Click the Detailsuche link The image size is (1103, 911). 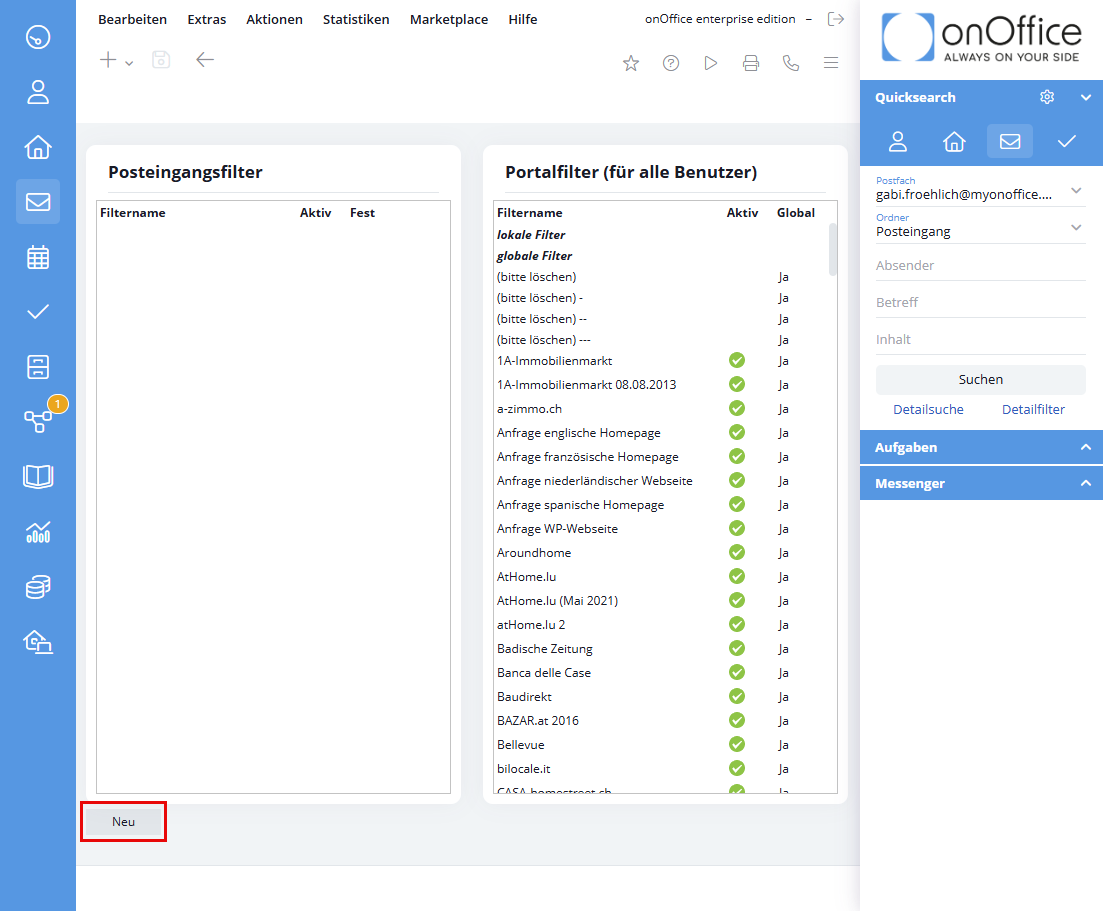[x=928, y=409]
